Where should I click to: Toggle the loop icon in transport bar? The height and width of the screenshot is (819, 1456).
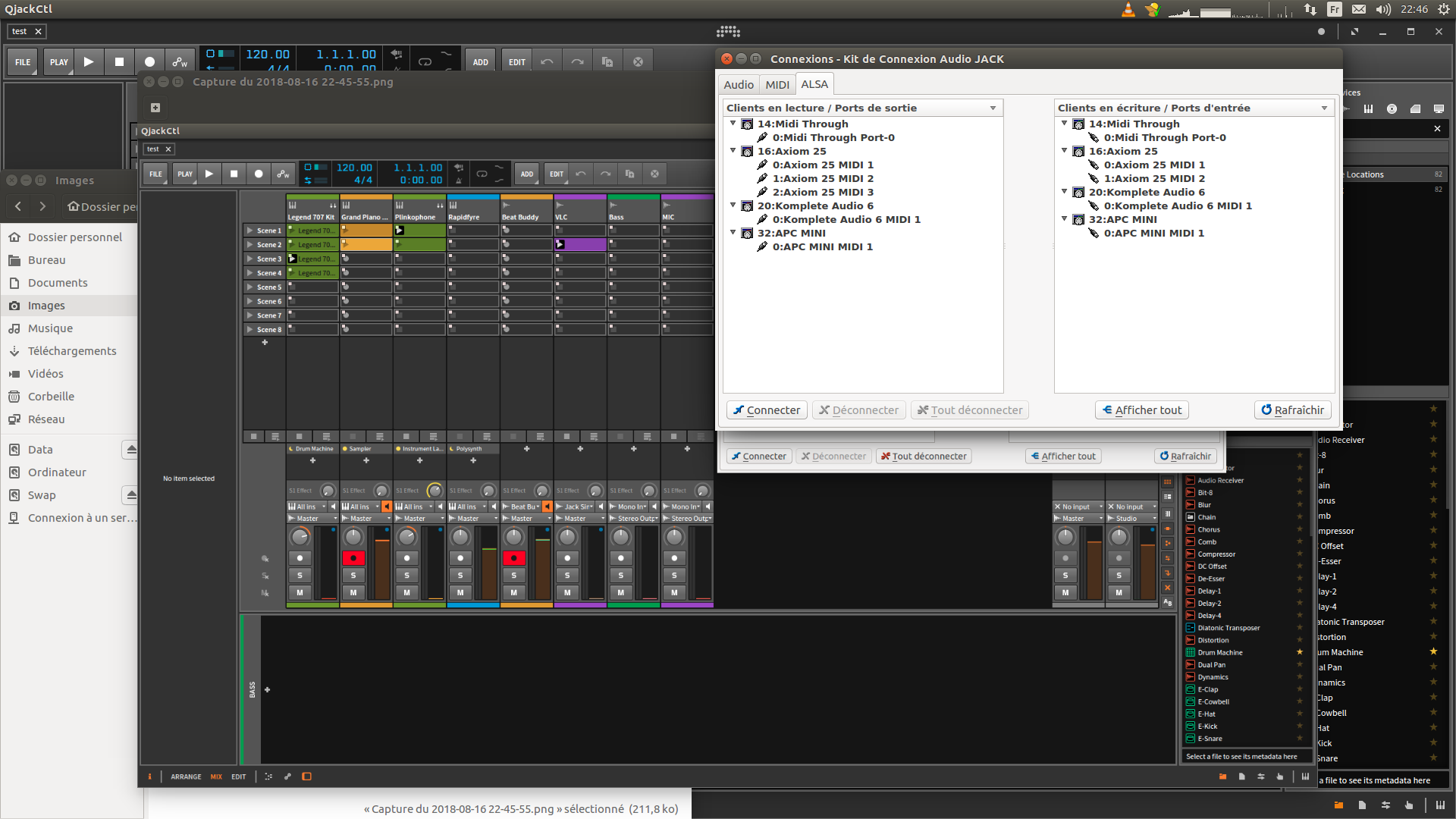point(425,62)
